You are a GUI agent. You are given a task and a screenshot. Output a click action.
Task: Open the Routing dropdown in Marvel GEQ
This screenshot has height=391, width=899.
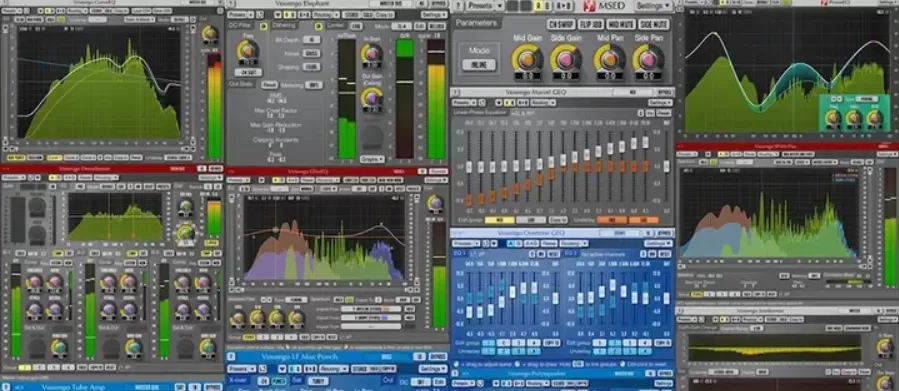click(544, 103)
